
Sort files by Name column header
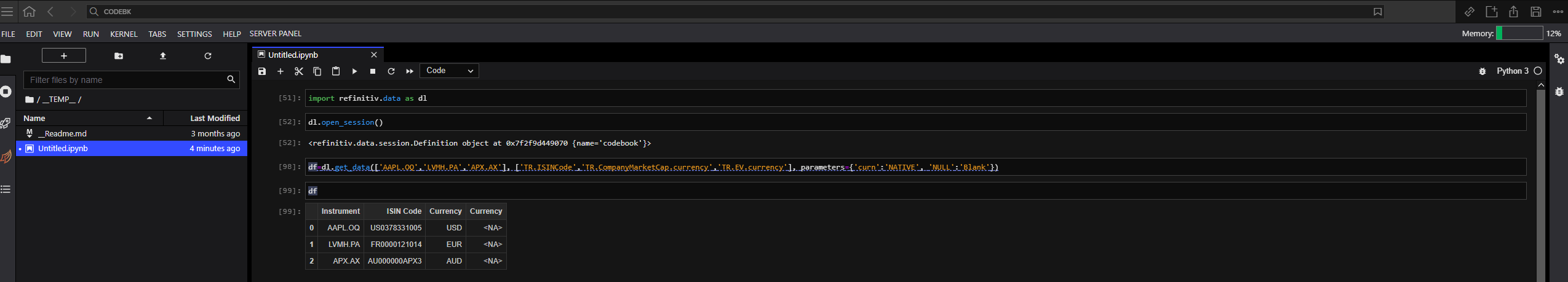tap(90, 118)
